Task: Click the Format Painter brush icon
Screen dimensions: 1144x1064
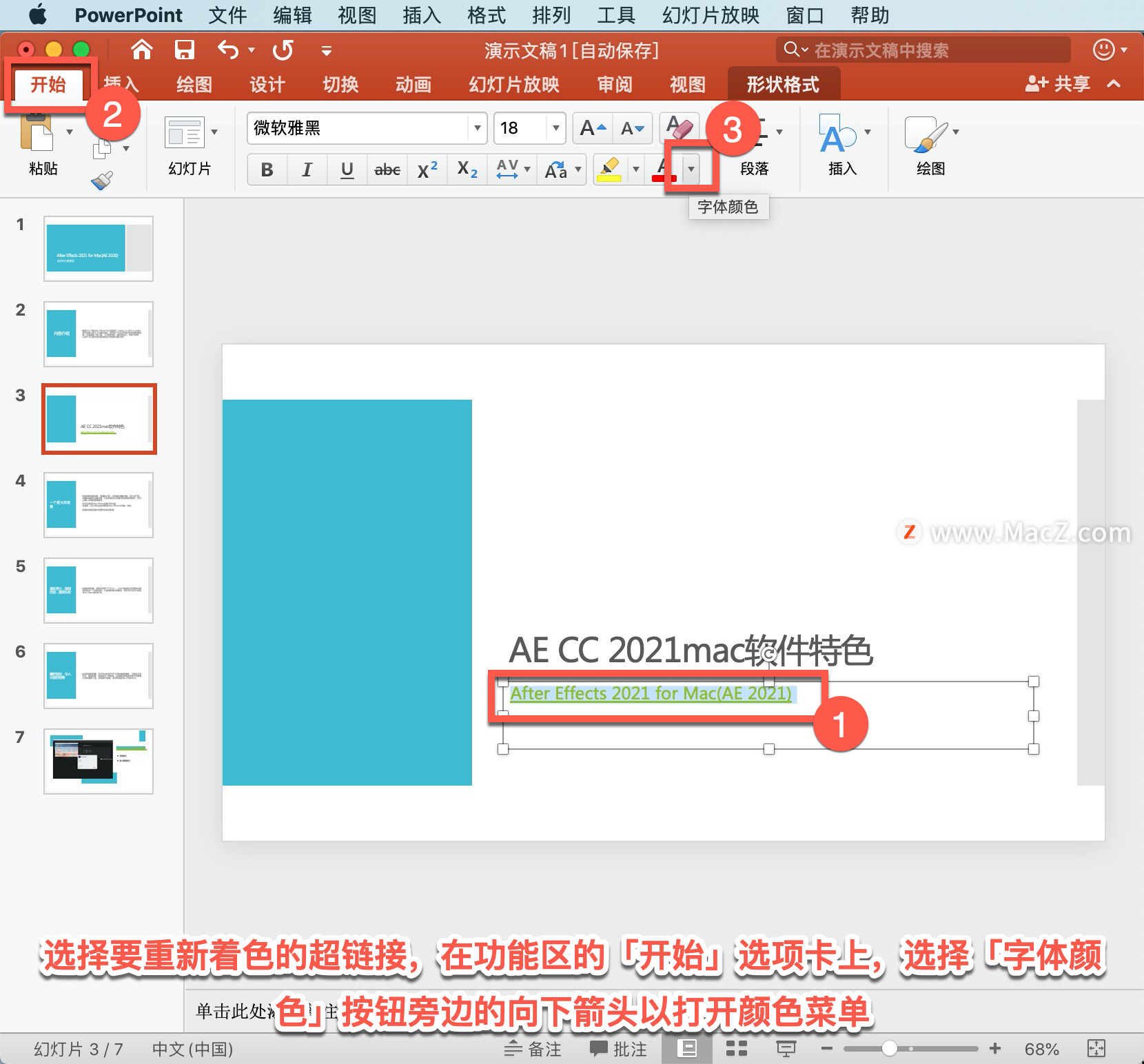Action: point(102,181)
